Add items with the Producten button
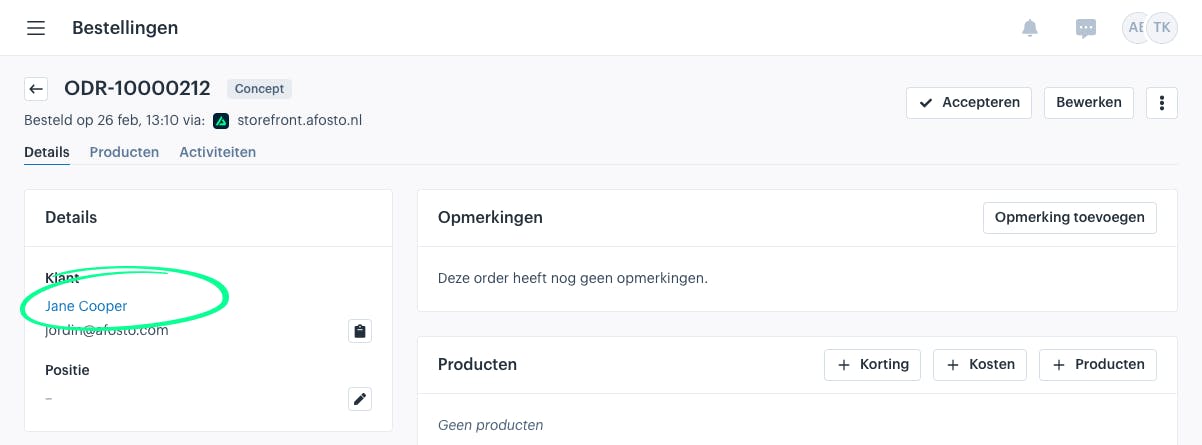Viewport: 1202px width, 445px height. (x=1098, y=365)
